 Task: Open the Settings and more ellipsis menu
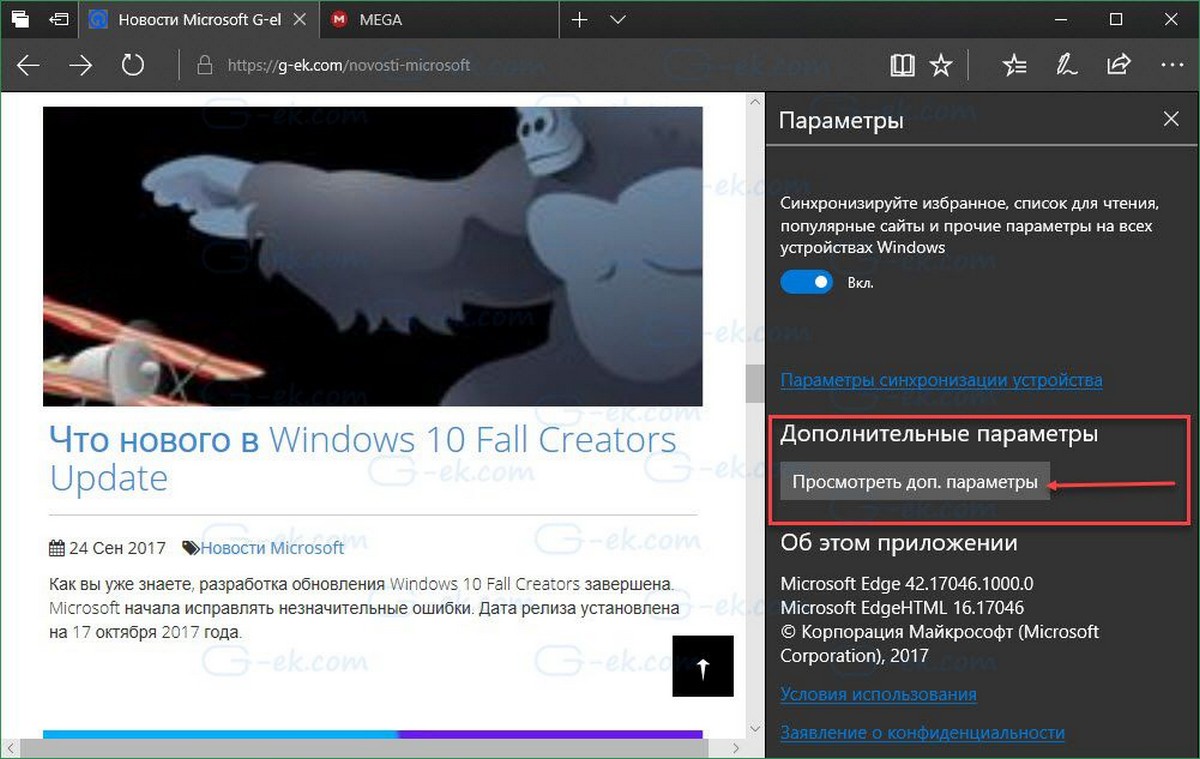[x=1171, y=65]
